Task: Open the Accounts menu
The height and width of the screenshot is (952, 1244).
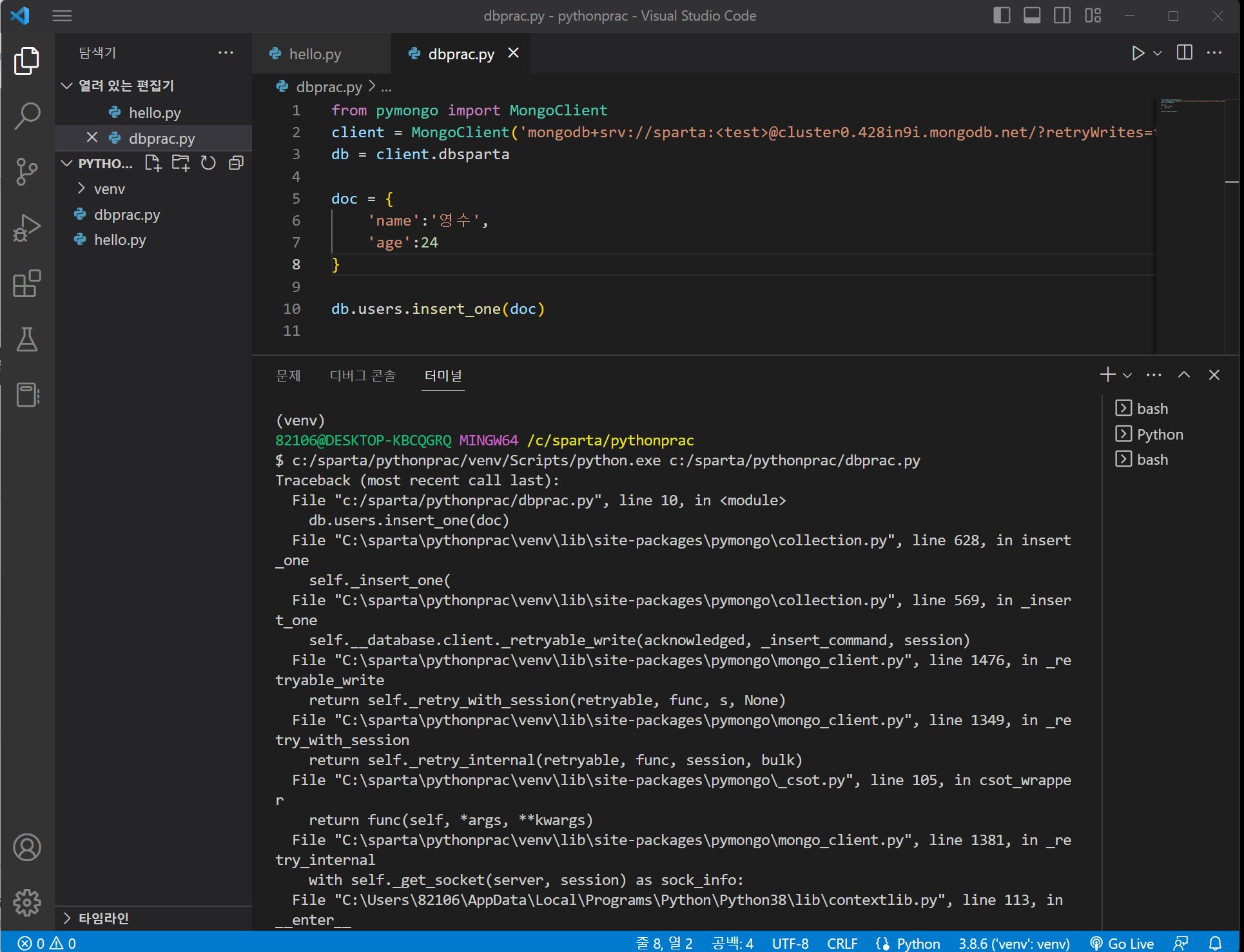Action: [27, 847]
